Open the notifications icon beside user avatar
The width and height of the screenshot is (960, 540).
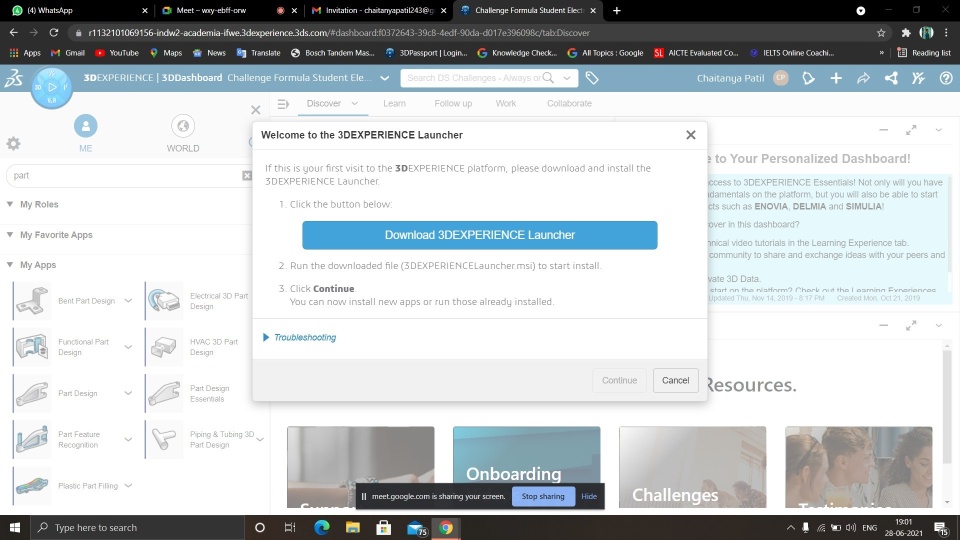tap(808, 78)
